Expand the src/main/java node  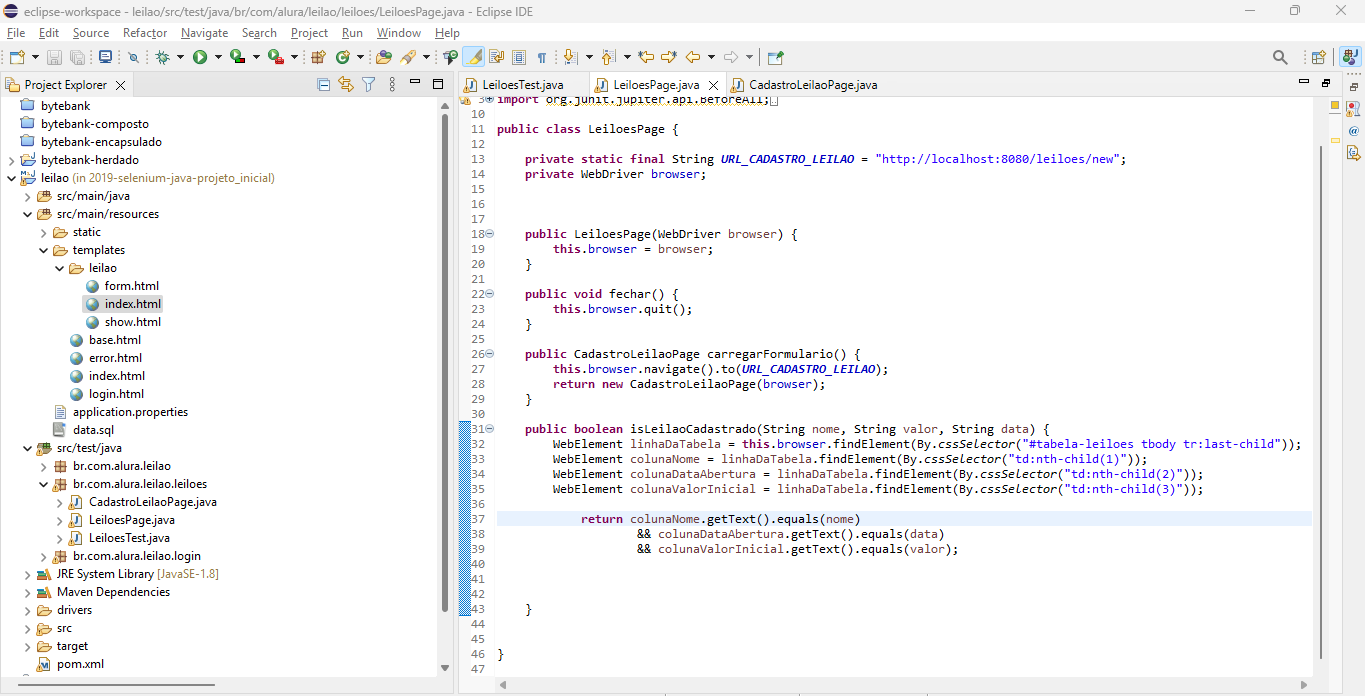pyautogui.click(x=28, y=196)
